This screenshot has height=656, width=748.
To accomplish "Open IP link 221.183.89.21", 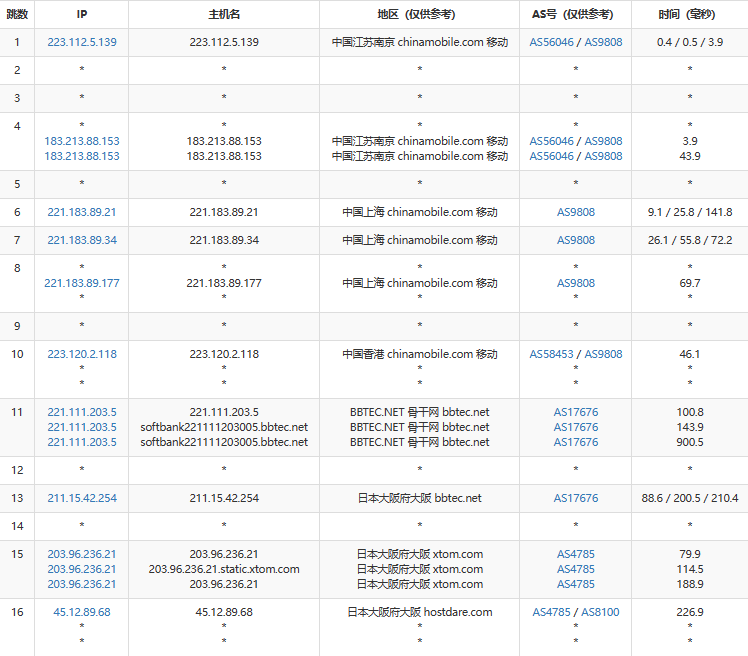I will point(82,212).
